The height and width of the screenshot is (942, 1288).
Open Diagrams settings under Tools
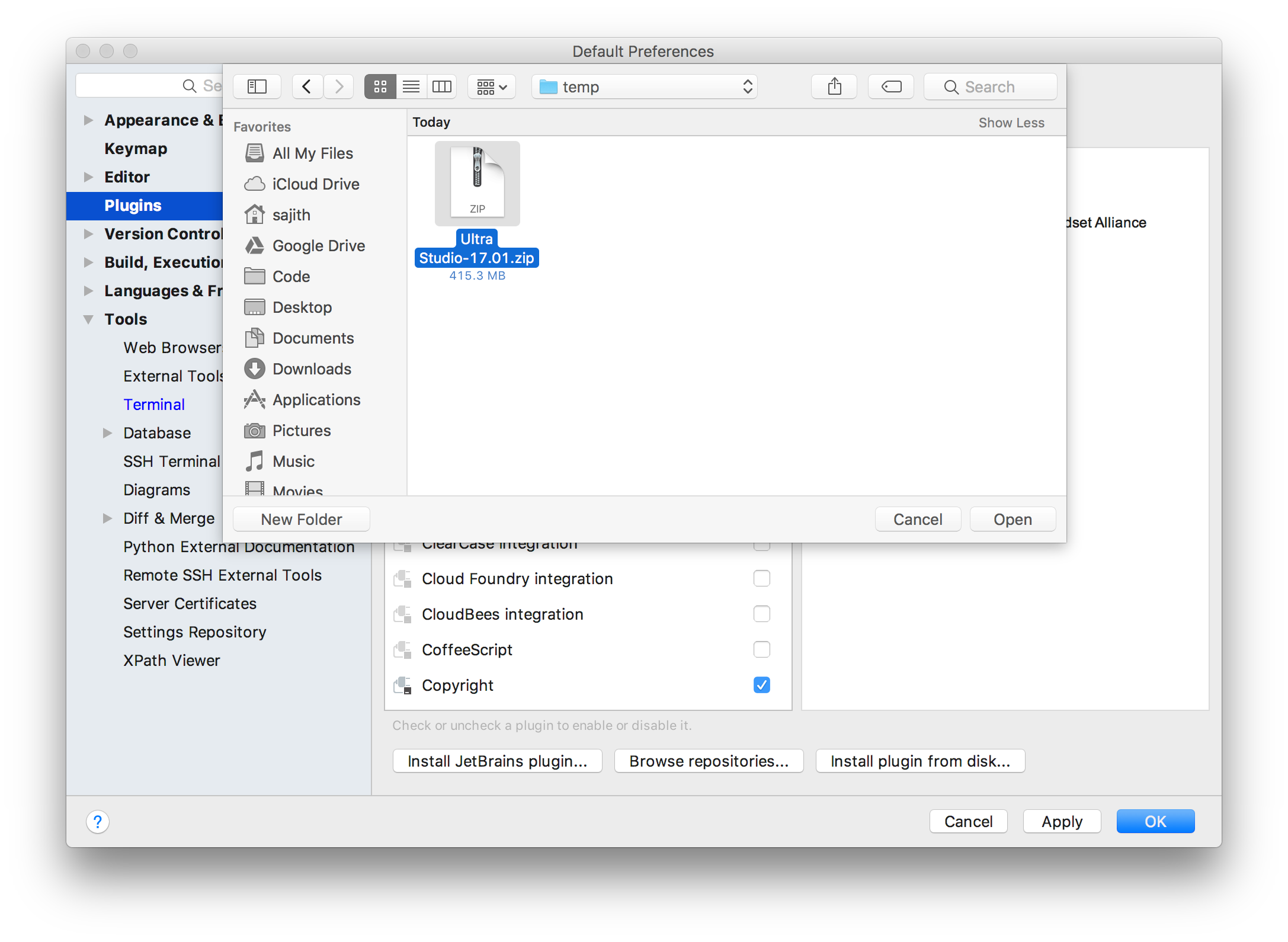point(157,489)
